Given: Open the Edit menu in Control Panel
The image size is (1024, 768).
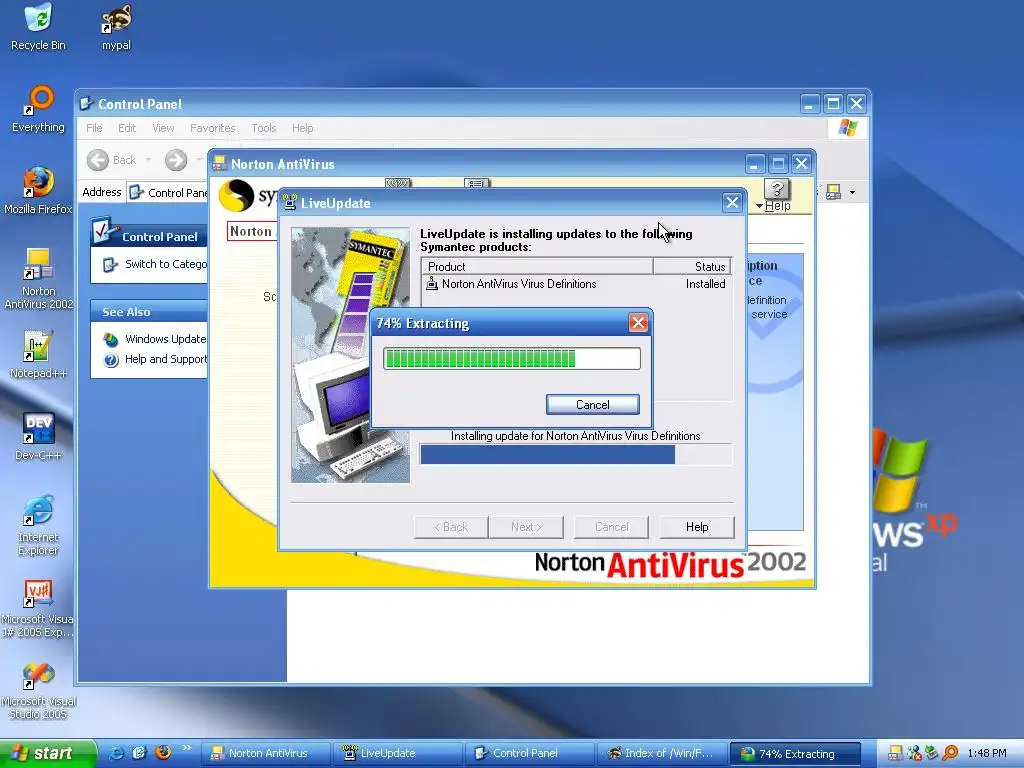Looking at the screenshot, I should pyautogui.click(x=127, y=128).
